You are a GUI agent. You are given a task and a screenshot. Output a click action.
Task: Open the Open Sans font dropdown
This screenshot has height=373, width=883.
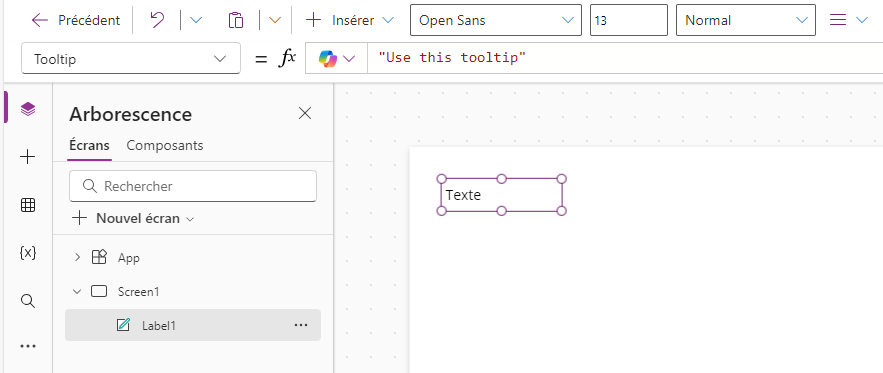pos(496,20)
